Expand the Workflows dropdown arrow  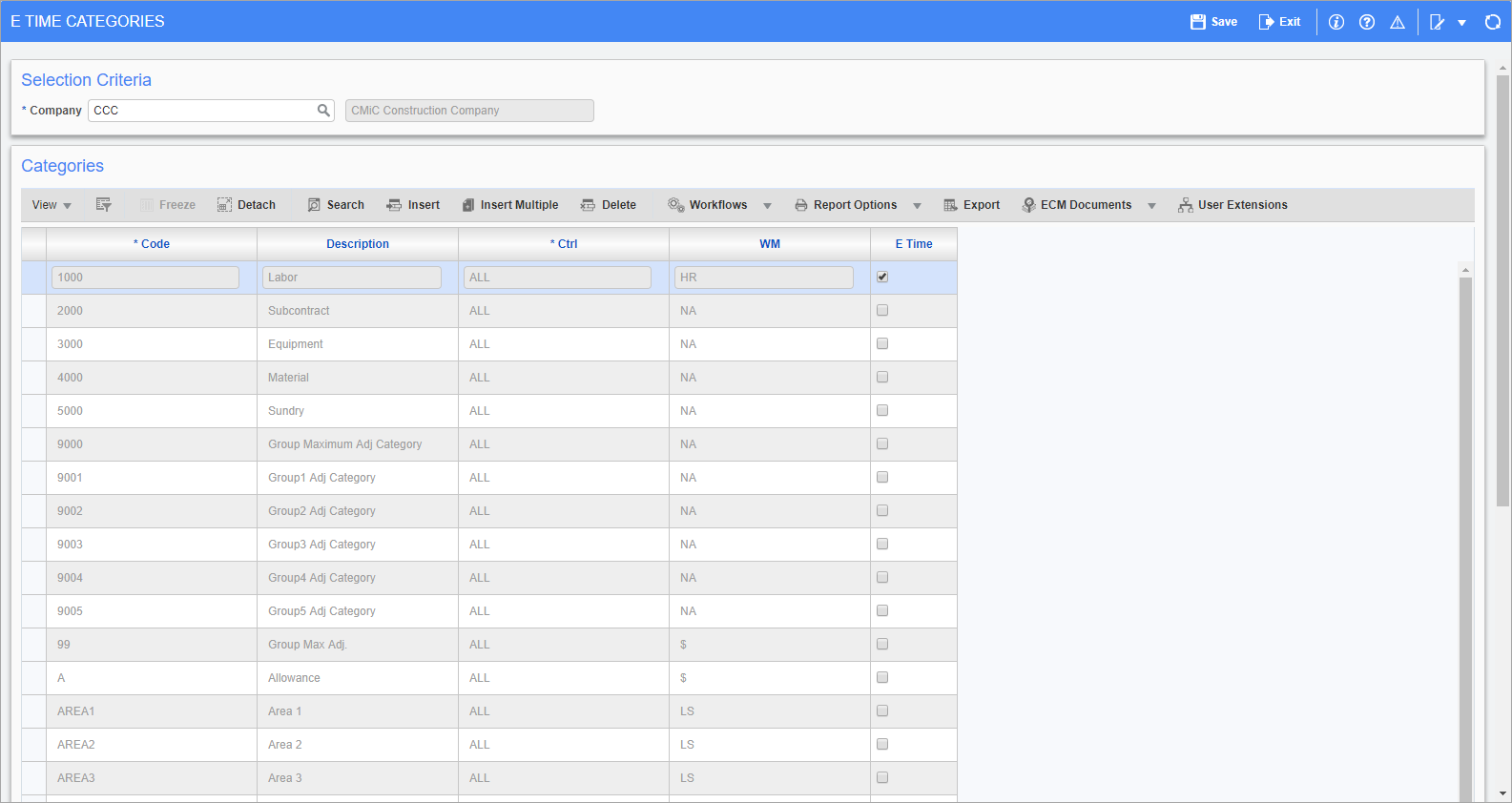tap(767, 206)
